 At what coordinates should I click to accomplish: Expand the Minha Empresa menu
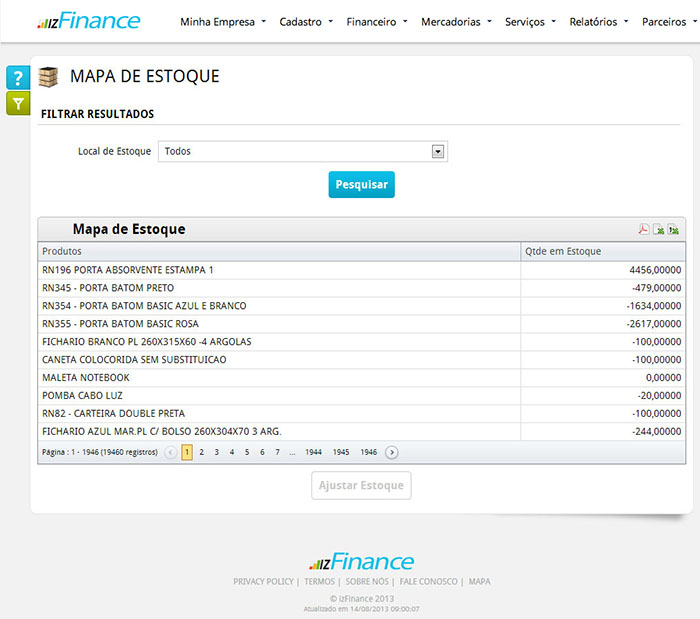pos(222,21)
